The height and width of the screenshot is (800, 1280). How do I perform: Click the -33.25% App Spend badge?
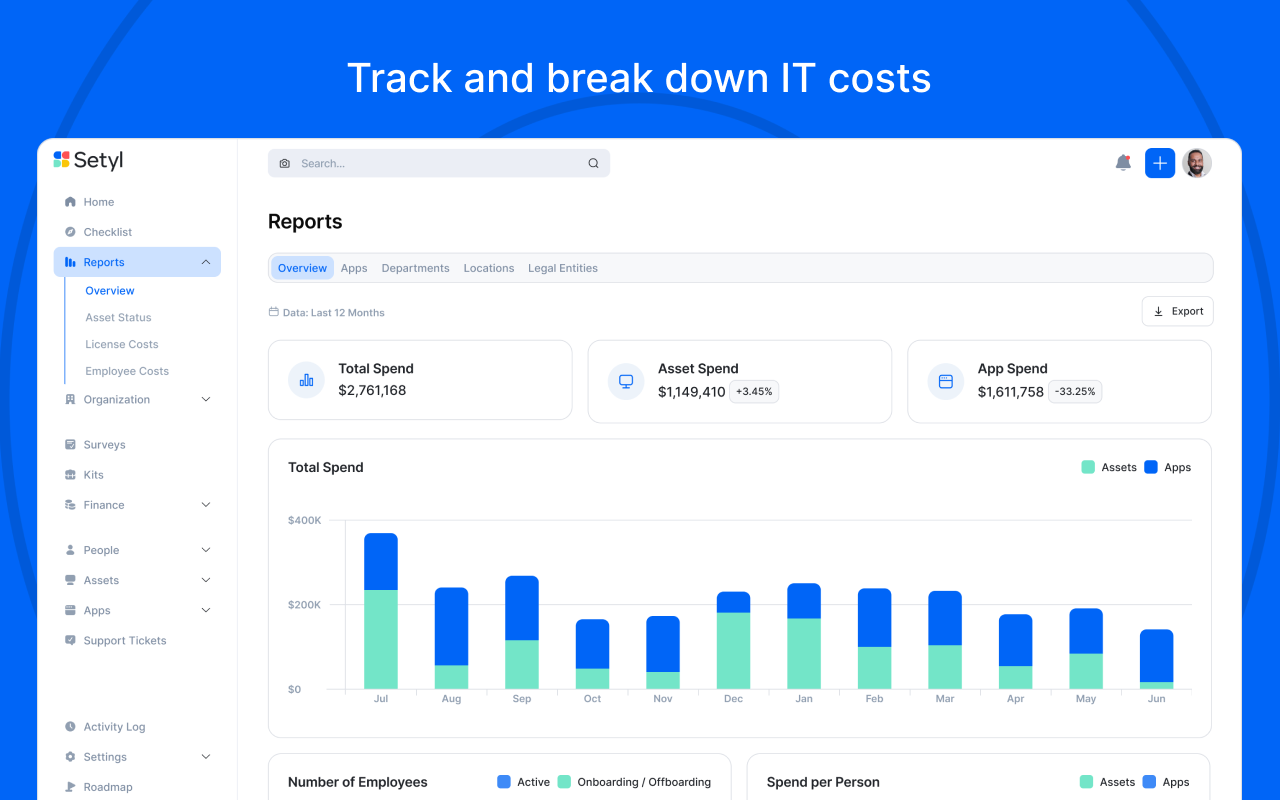tap(1075, 392)
